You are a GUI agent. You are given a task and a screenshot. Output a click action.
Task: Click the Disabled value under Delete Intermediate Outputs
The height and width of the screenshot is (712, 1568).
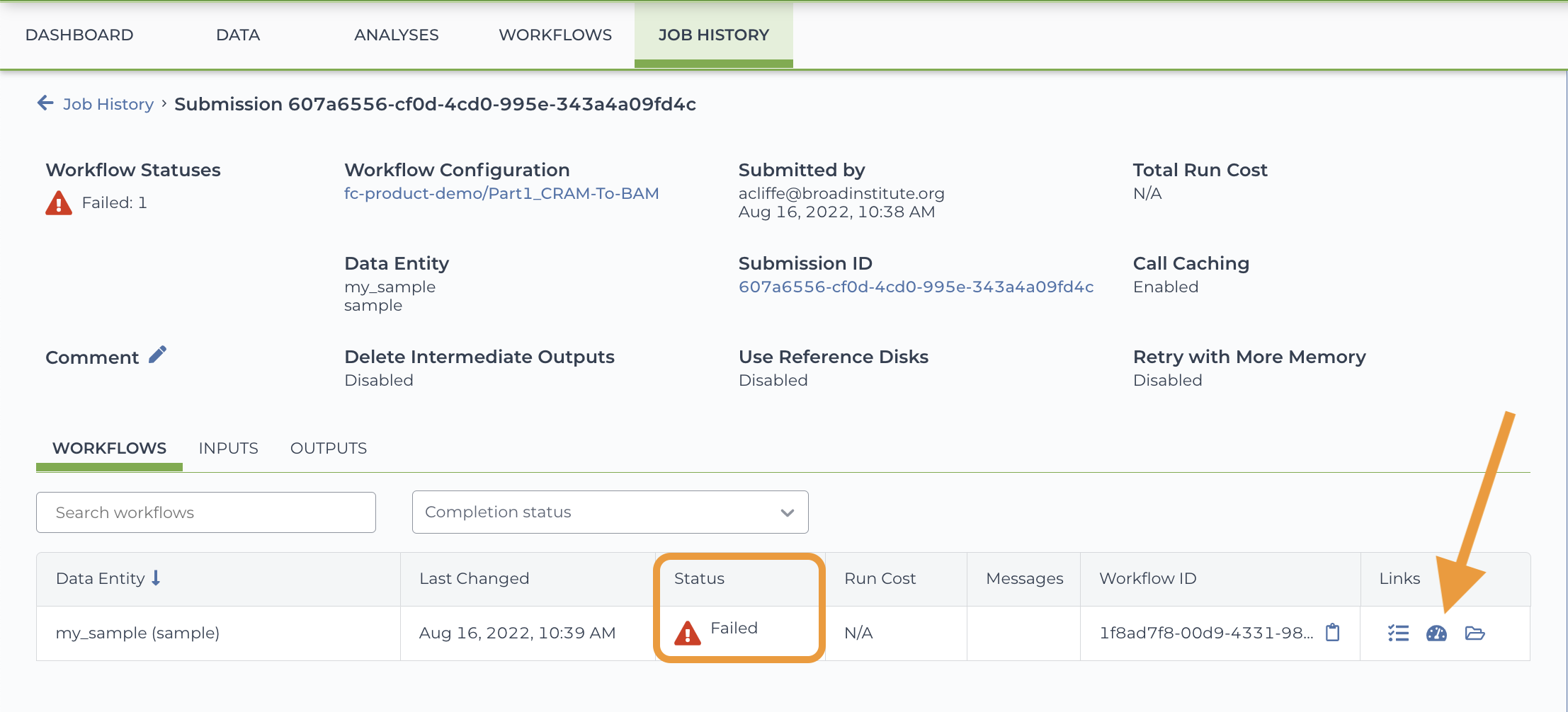378,380
